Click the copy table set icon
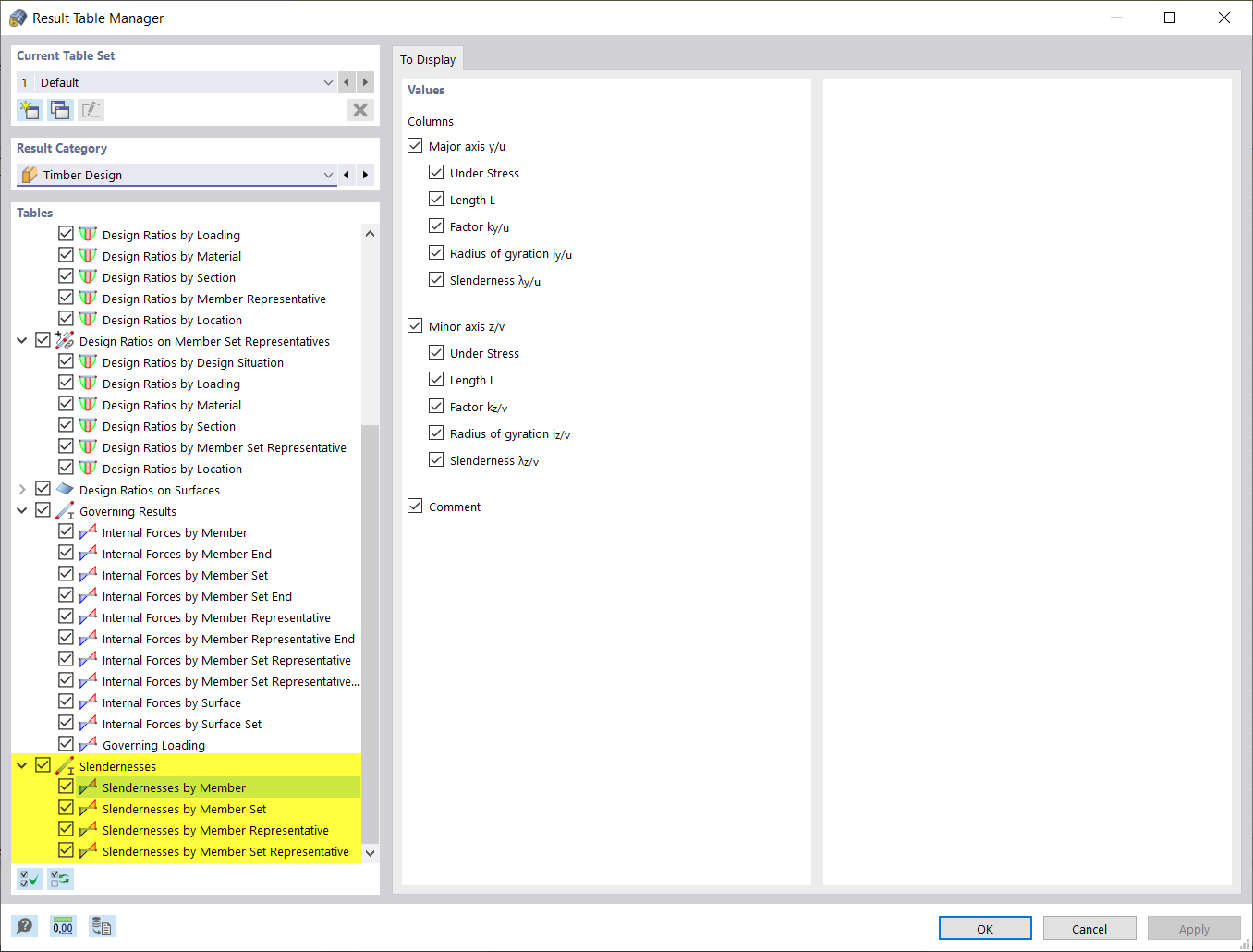Viewport: 1253px width, 952px height. tap(61, 110)
